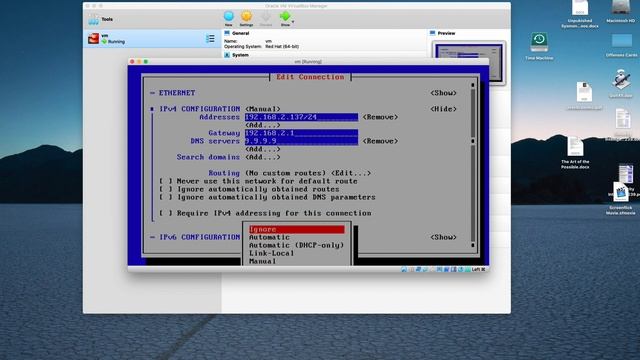Open the IPv4 <Manual> method dropdown

click(262, 109)
